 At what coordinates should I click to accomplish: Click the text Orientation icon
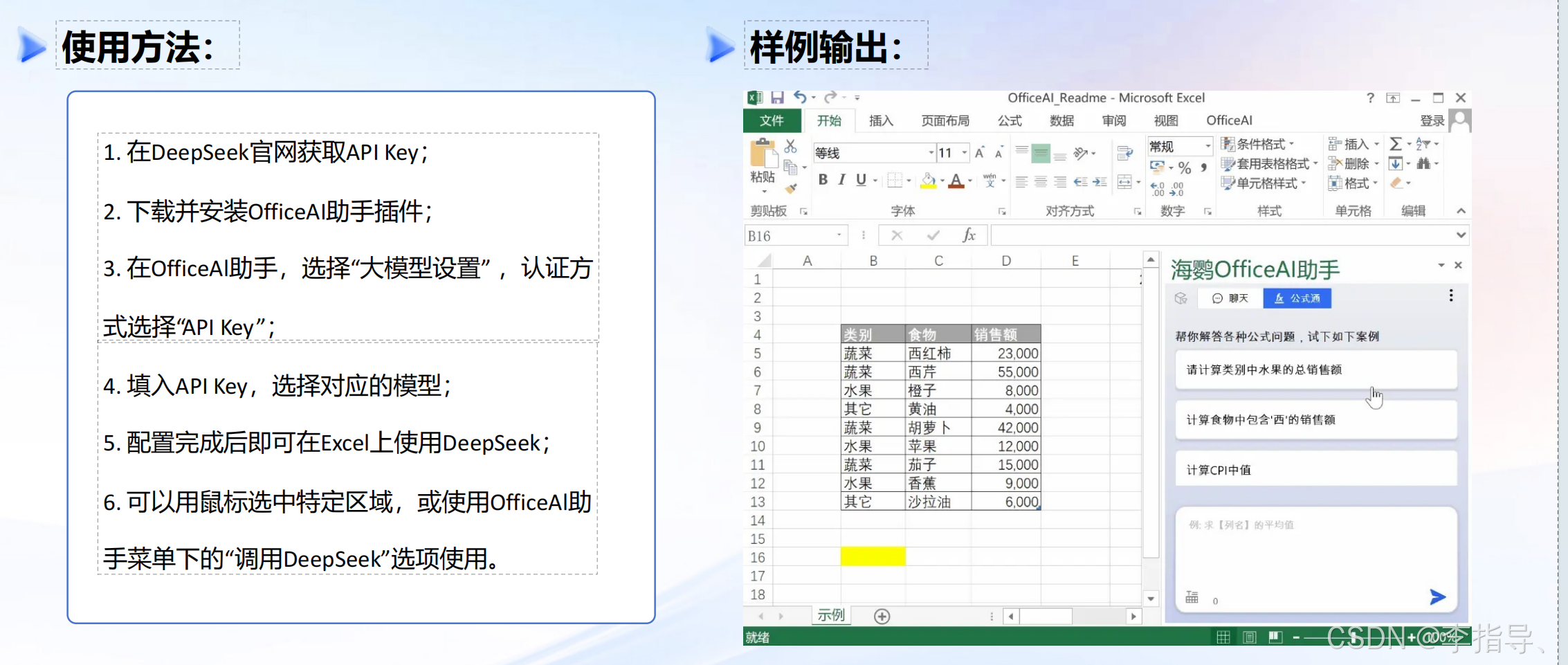coord(1081,153)
